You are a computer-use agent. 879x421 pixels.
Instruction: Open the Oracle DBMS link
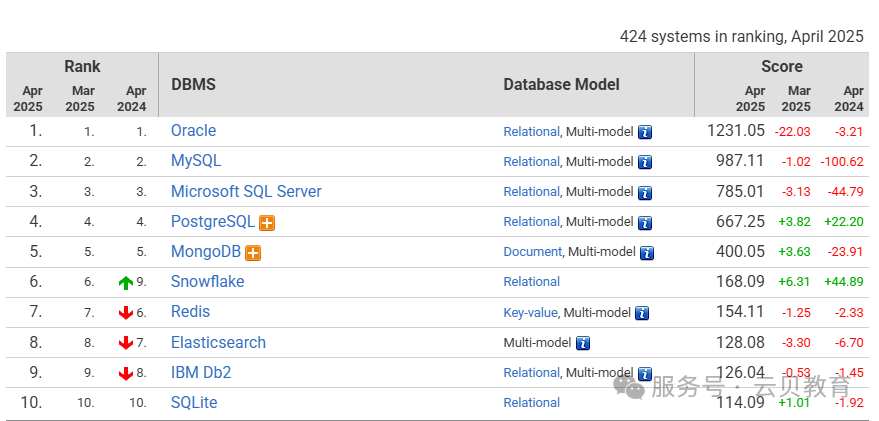(x=193, y=131)
